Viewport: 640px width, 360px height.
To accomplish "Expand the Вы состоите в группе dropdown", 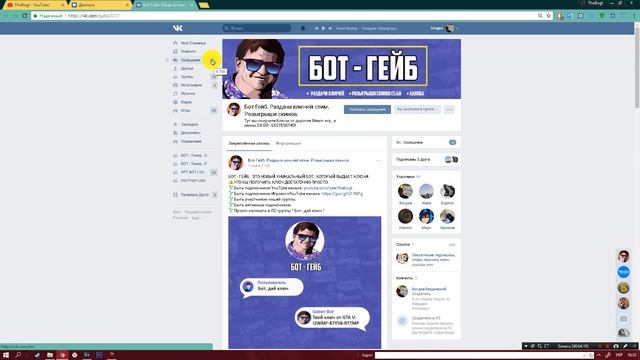I will click(x=417, y=109).
